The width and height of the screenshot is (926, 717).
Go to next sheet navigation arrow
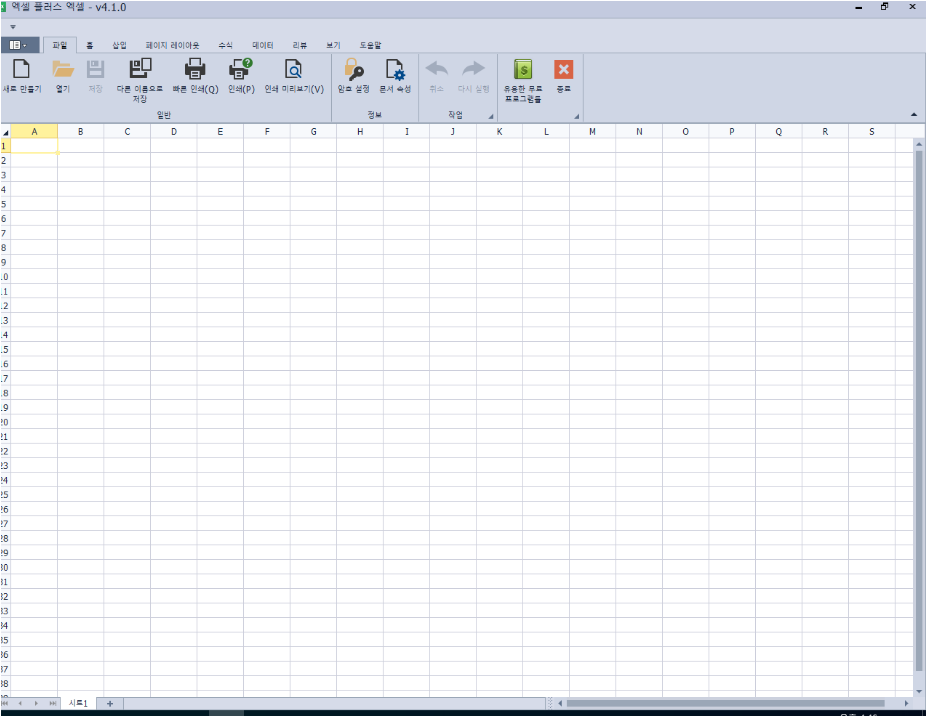[36, 703]
